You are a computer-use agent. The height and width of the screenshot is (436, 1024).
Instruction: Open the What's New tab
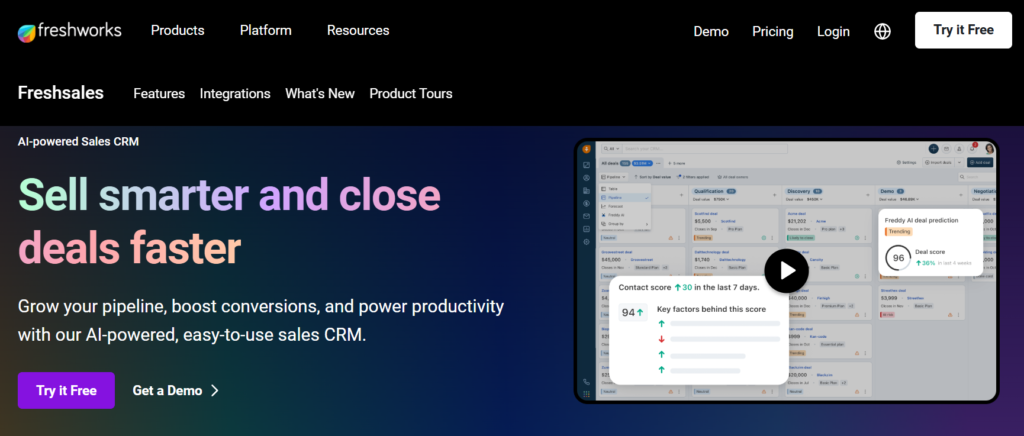pos(320,93)
